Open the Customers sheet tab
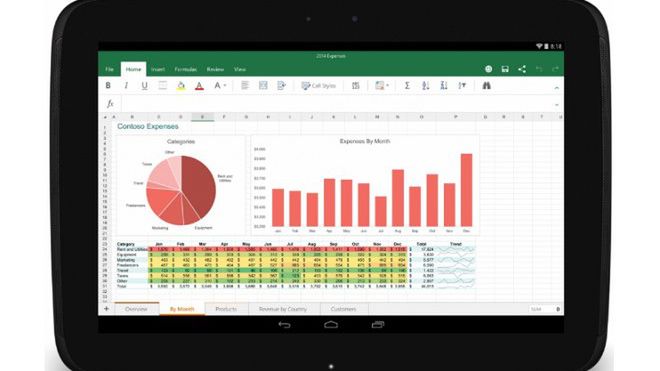Screen dimensions: 660x371 pos(343,309)
